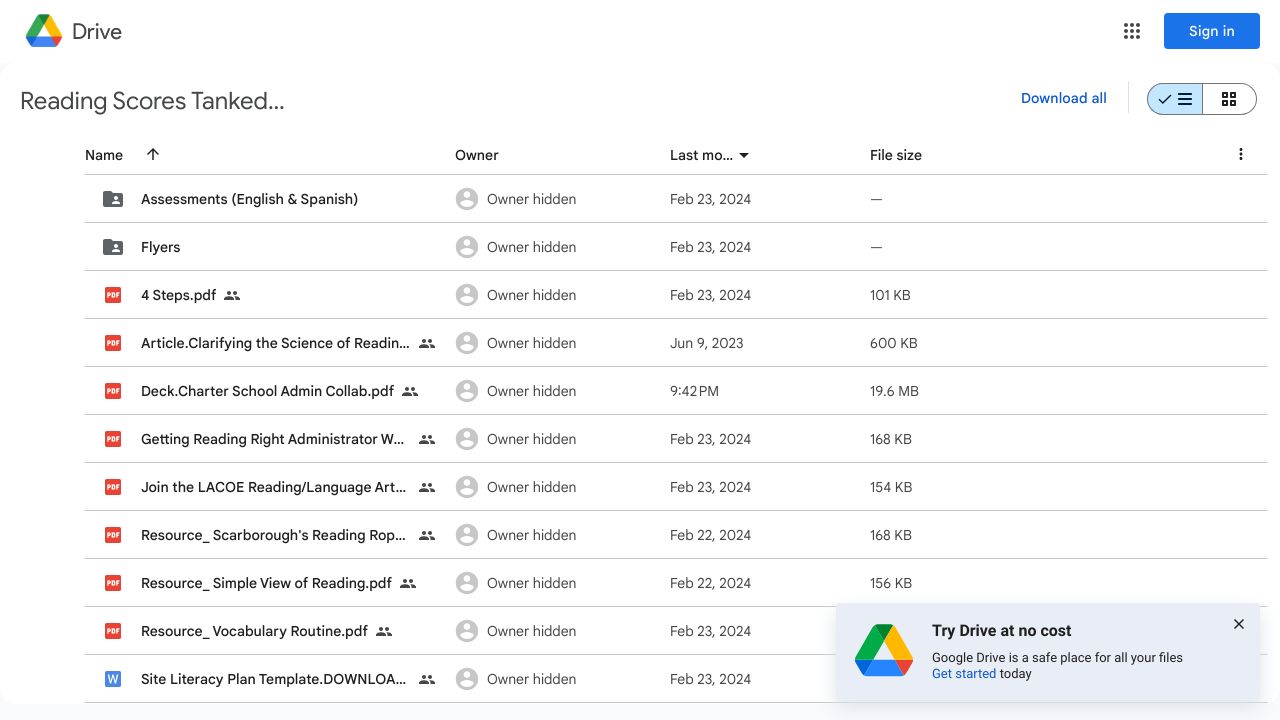The image size is (1280, 720).
Task: Click Owner hidden in the Assessments row
Action: pos(531,199)
